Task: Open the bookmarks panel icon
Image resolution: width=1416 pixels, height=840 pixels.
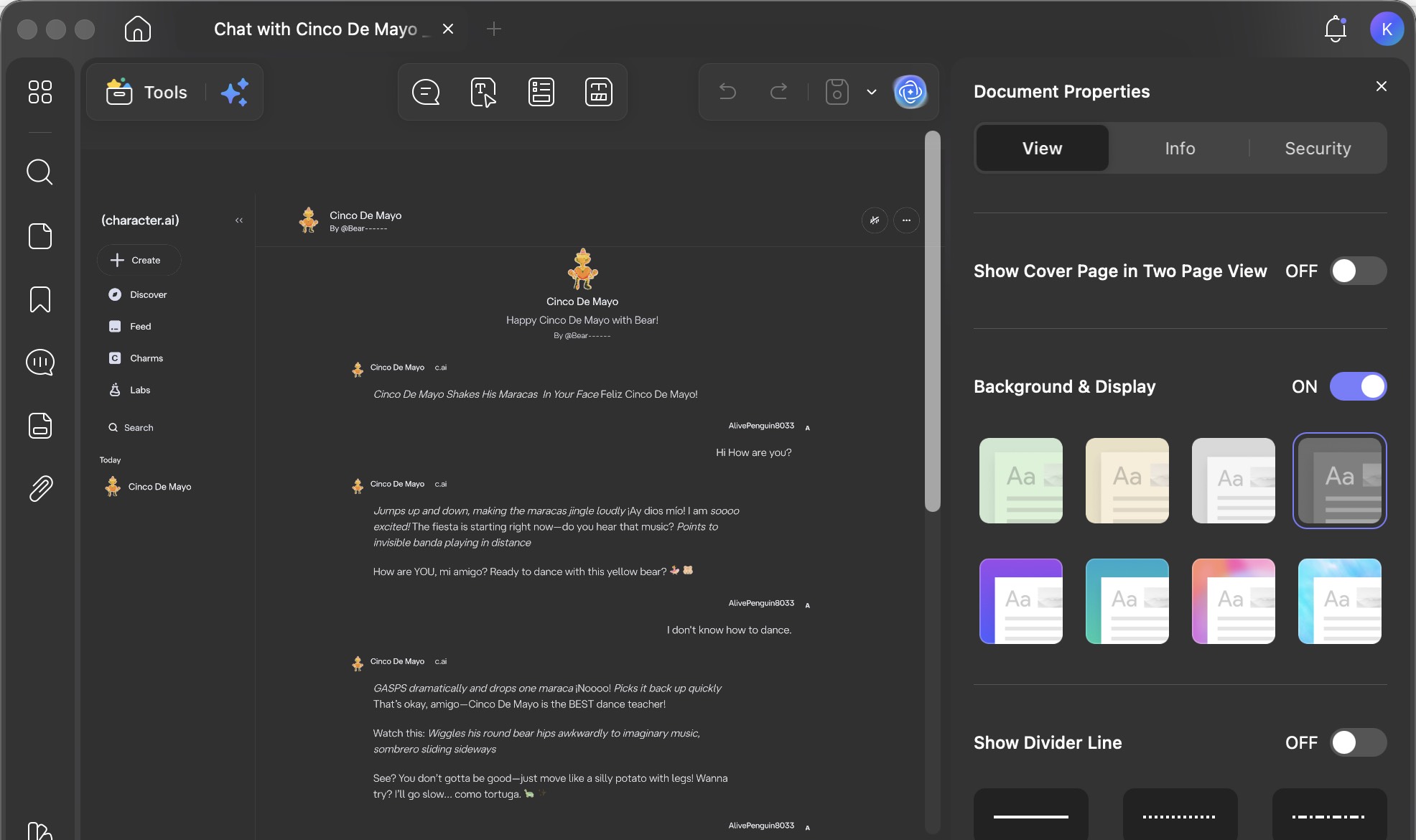Action: pyautogui.click(x=40, y=299)
